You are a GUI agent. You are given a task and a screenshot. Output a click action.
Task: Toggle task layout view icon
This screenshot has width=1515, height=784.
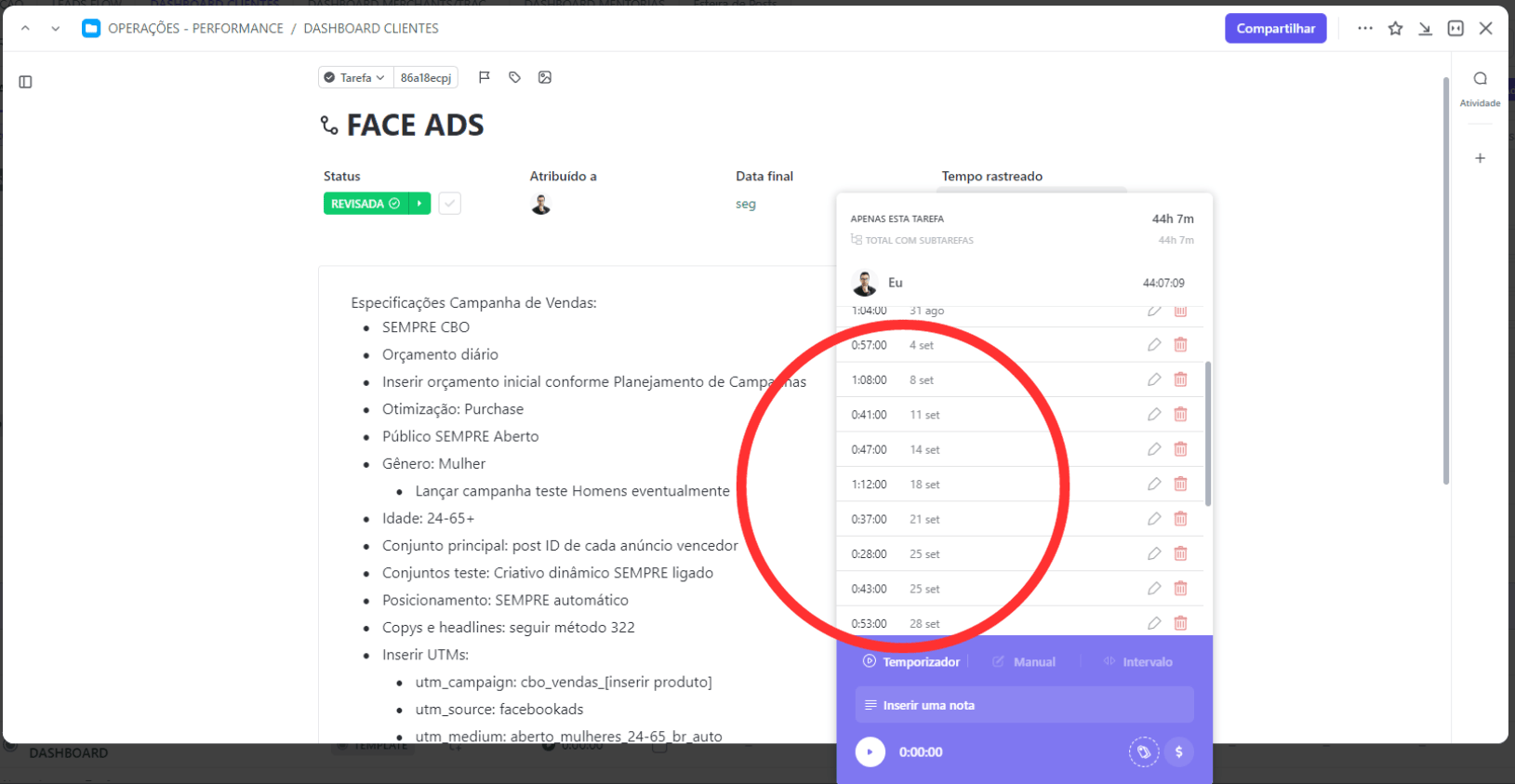[x=1455, y=29]
